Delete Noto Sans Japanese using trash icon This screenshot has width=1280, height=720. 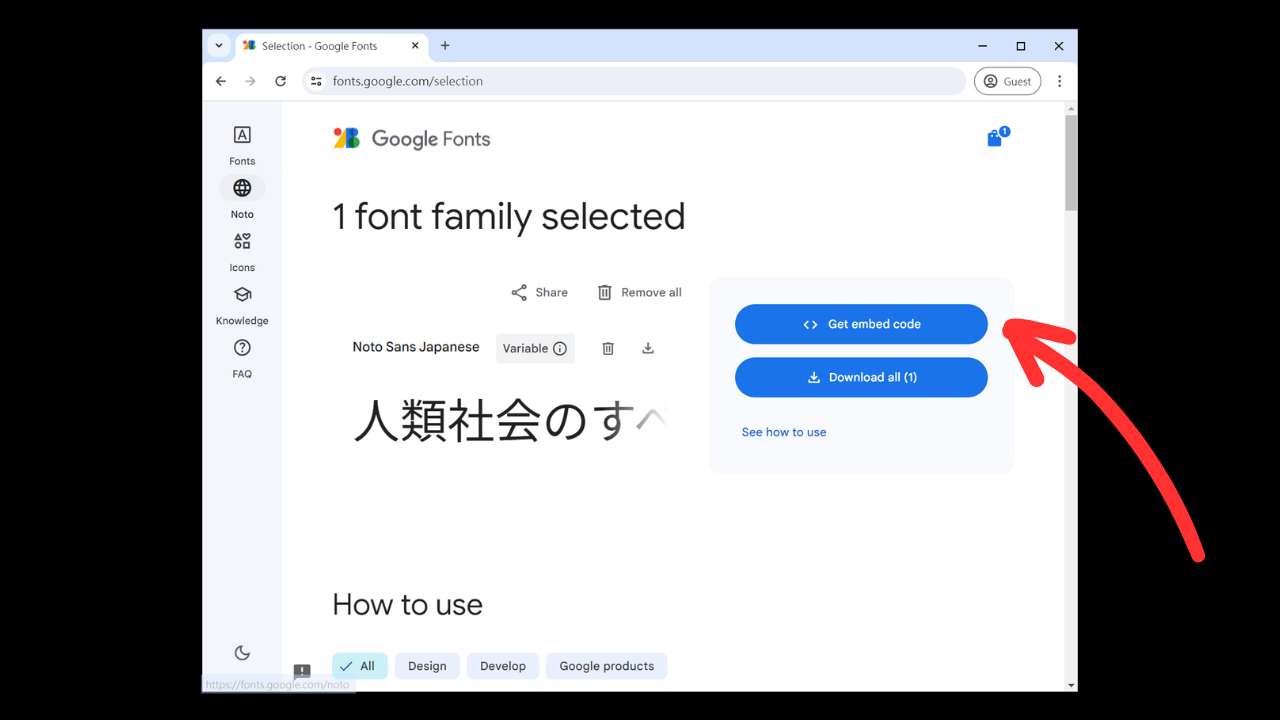click(x=608, y=348)
